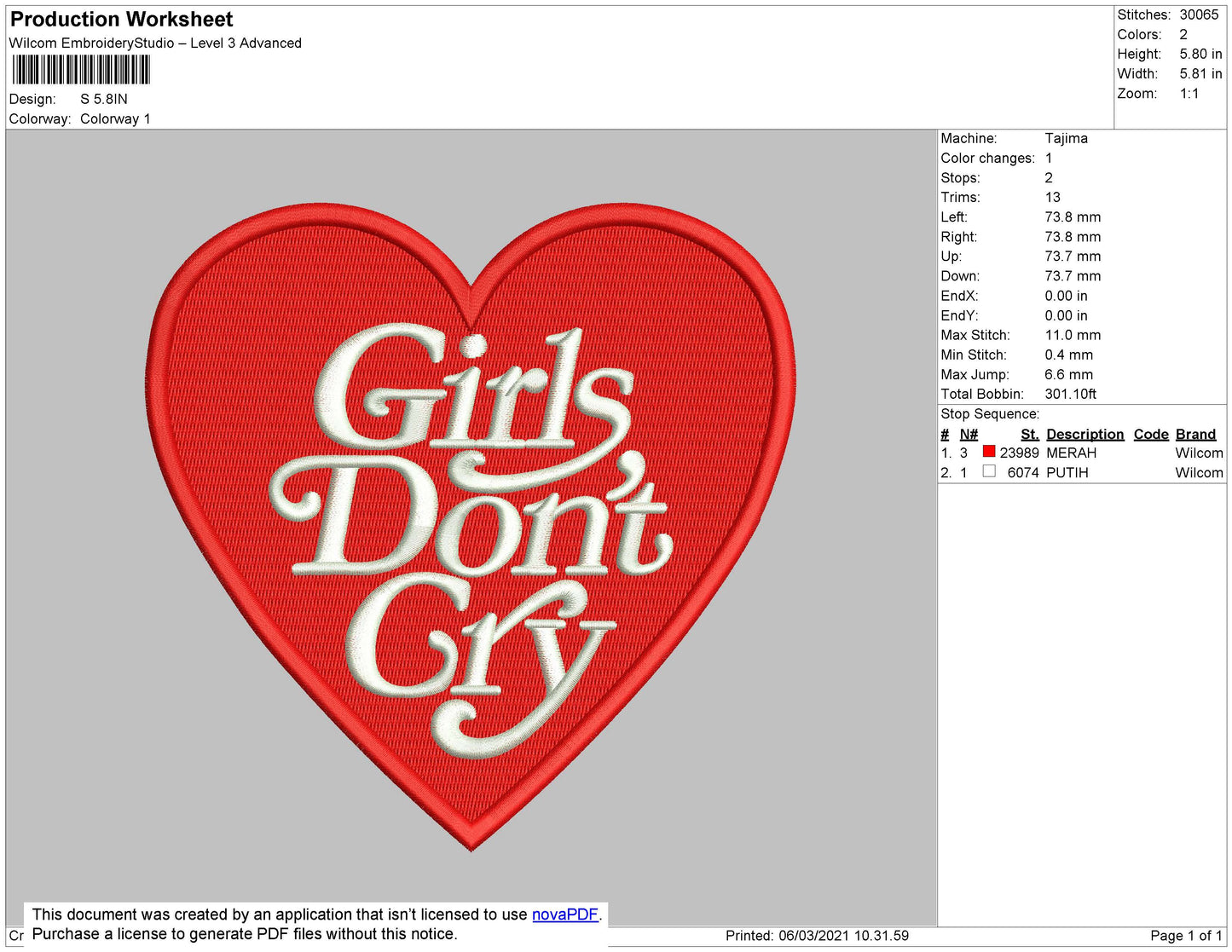This screenshot has width=1232, height=952.
Task: Click the 'Production Worksheet' heading
Action: (x=121, y=20)
